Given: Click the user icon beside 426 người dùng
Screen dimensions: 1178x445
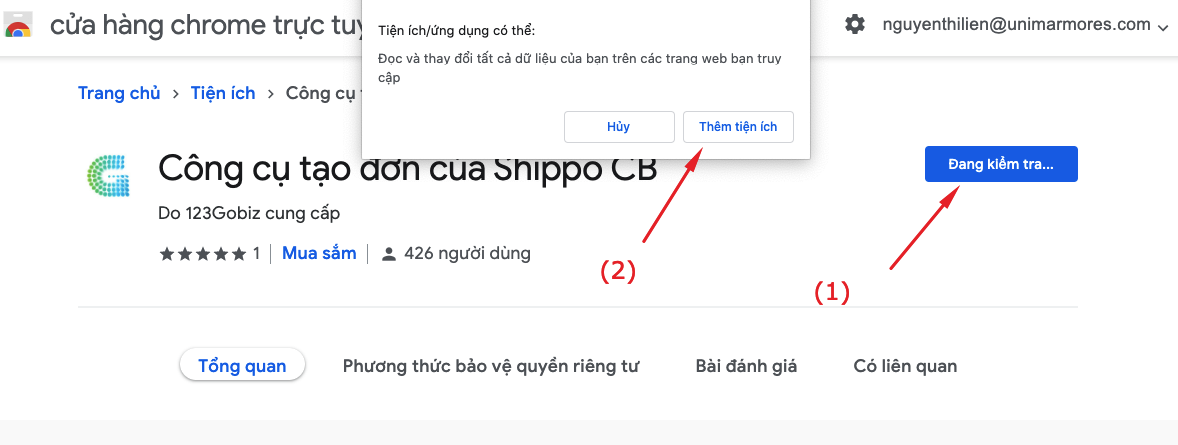Looking at the screenshot, I should 388,254.
